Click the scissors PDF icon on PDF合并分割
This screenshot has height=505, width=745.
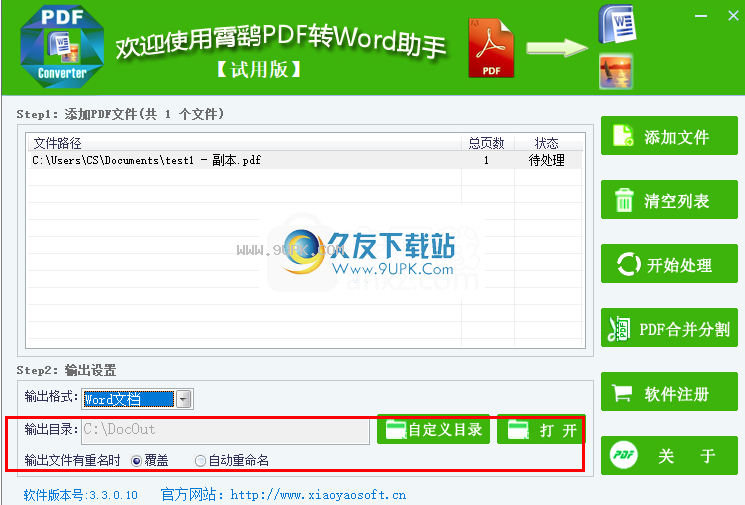click(x=619, y=329)
